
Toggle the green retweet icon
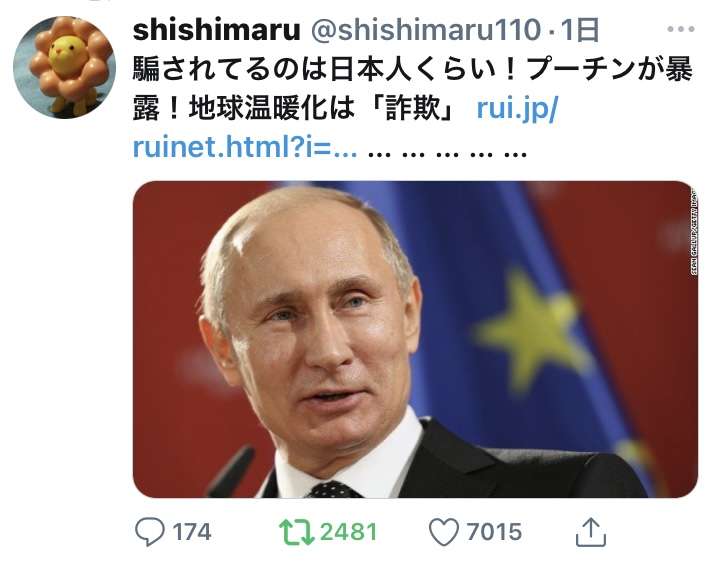click(x=296, y=532)
